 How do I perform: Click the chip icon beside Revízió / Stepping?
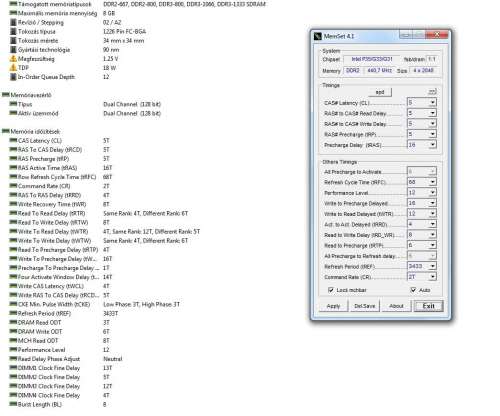click(x=13, y=22)
